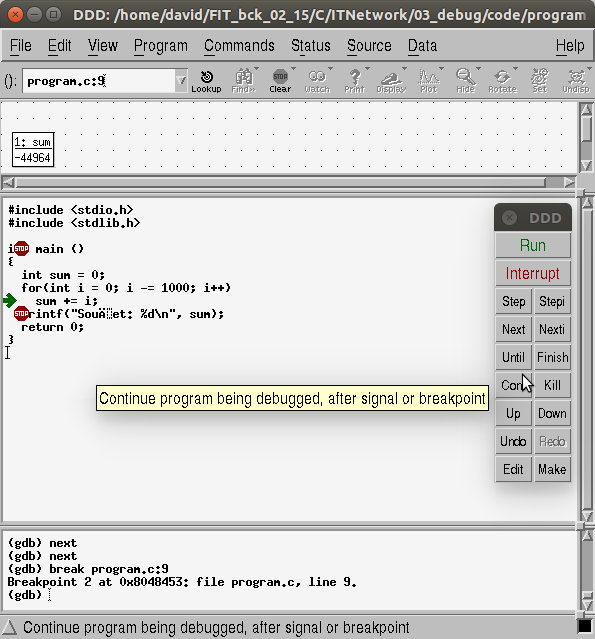Open the View menu

pyautogui.click(x=103, y=46)
